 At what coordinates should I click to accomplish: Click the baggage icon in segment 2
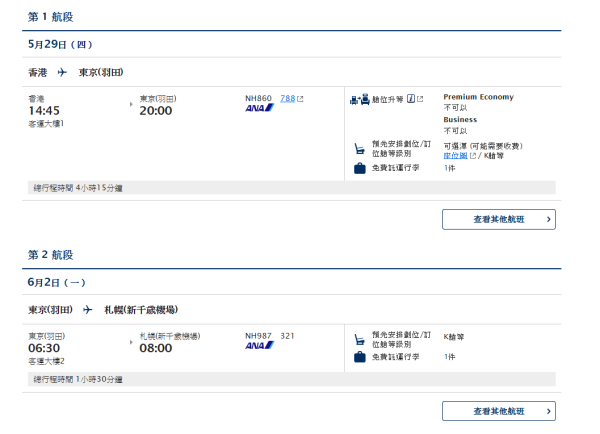point(359,356)
